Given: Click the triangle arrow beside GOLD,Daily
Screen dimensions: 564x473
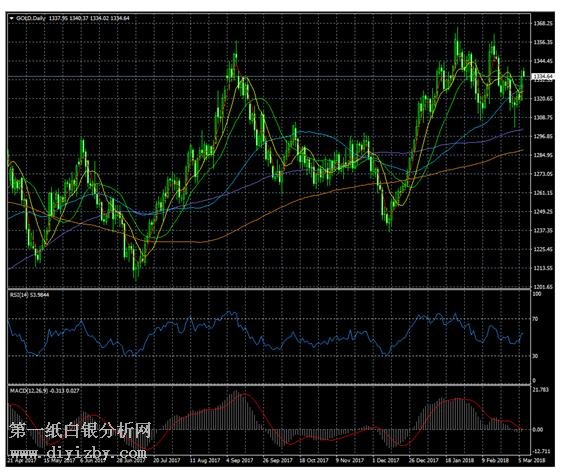Looking at the screenshot, I should (12, 18).
